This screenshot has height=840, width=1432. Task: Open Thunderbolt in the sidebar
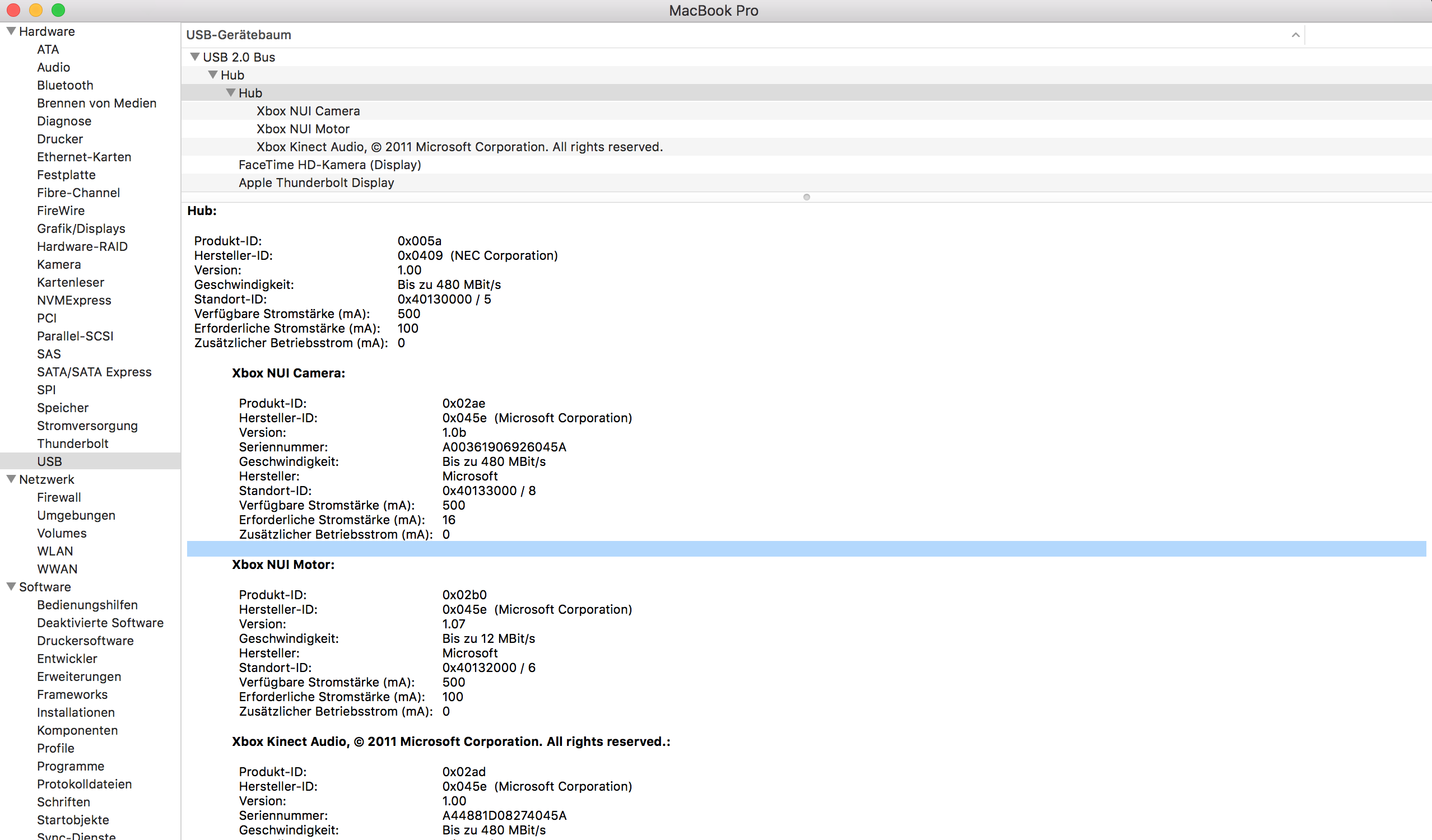tap(73, 443)
